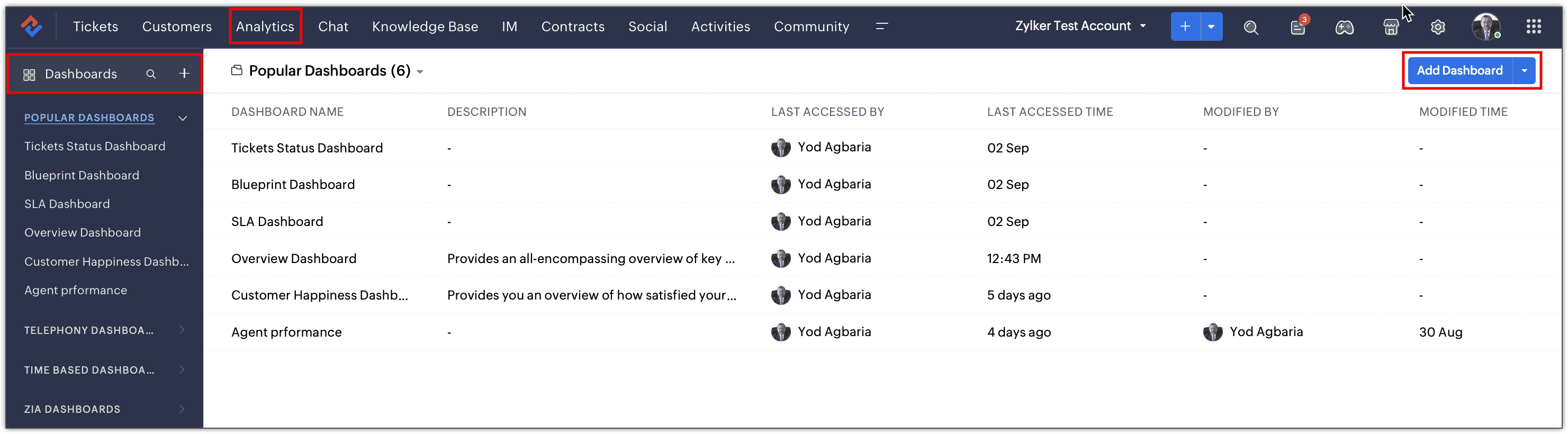
Task: Open Overview Dashboard from table
Action: point(293,259)
